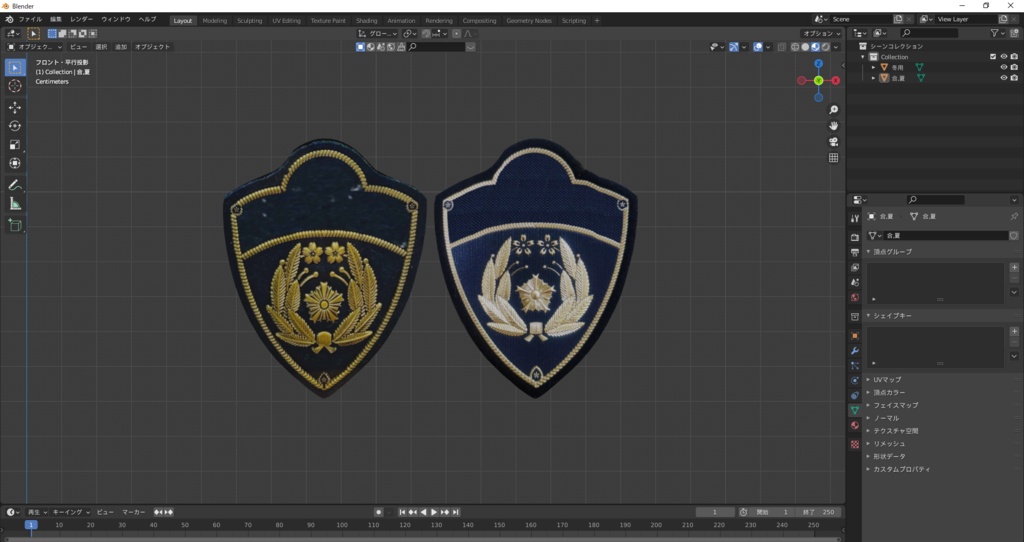Disable rendering of 冬用 via camera icon

tap(1014, 67)
